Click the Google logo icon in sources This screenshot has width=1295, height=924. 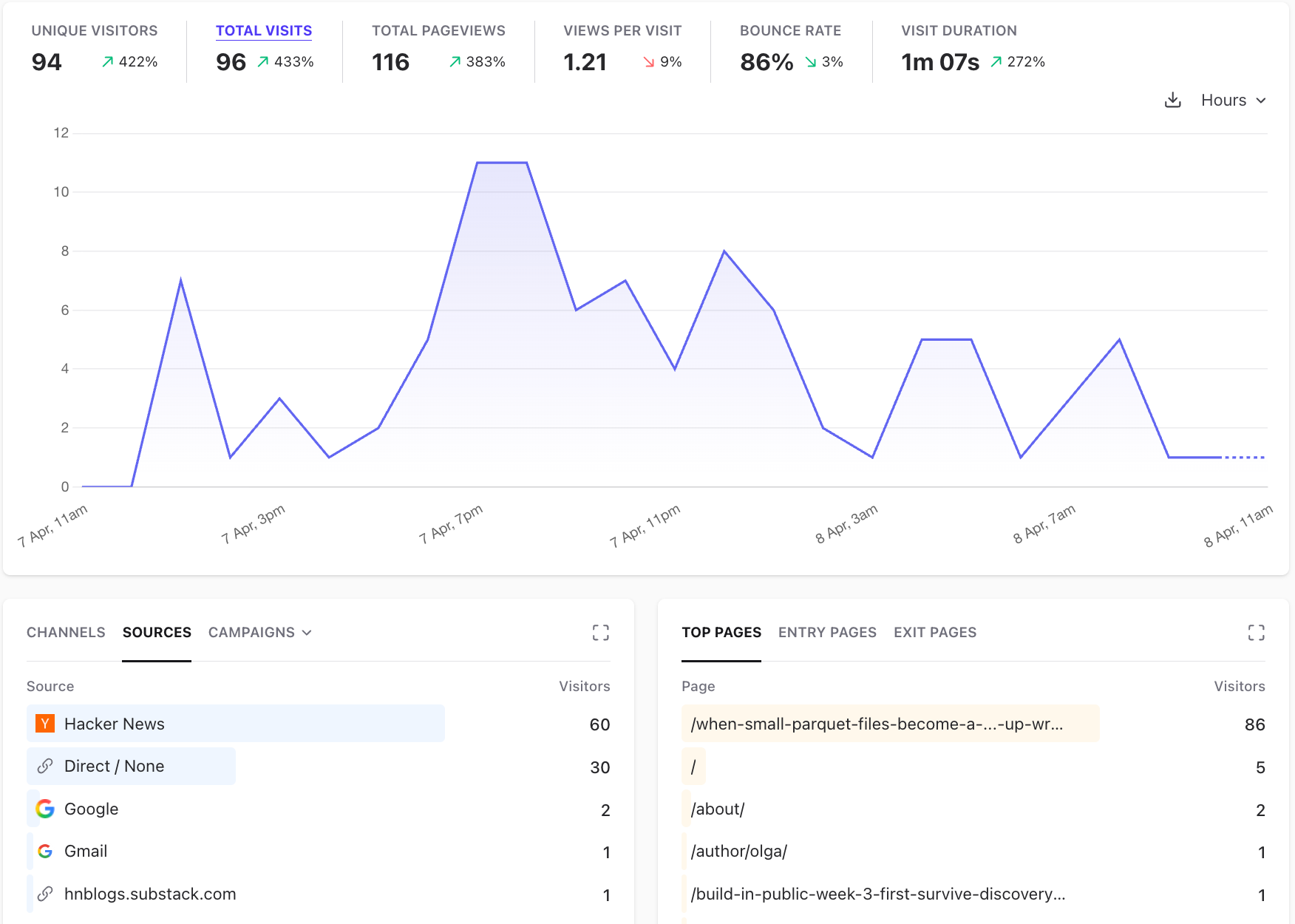pyautogui.click(x=45, y=809)
